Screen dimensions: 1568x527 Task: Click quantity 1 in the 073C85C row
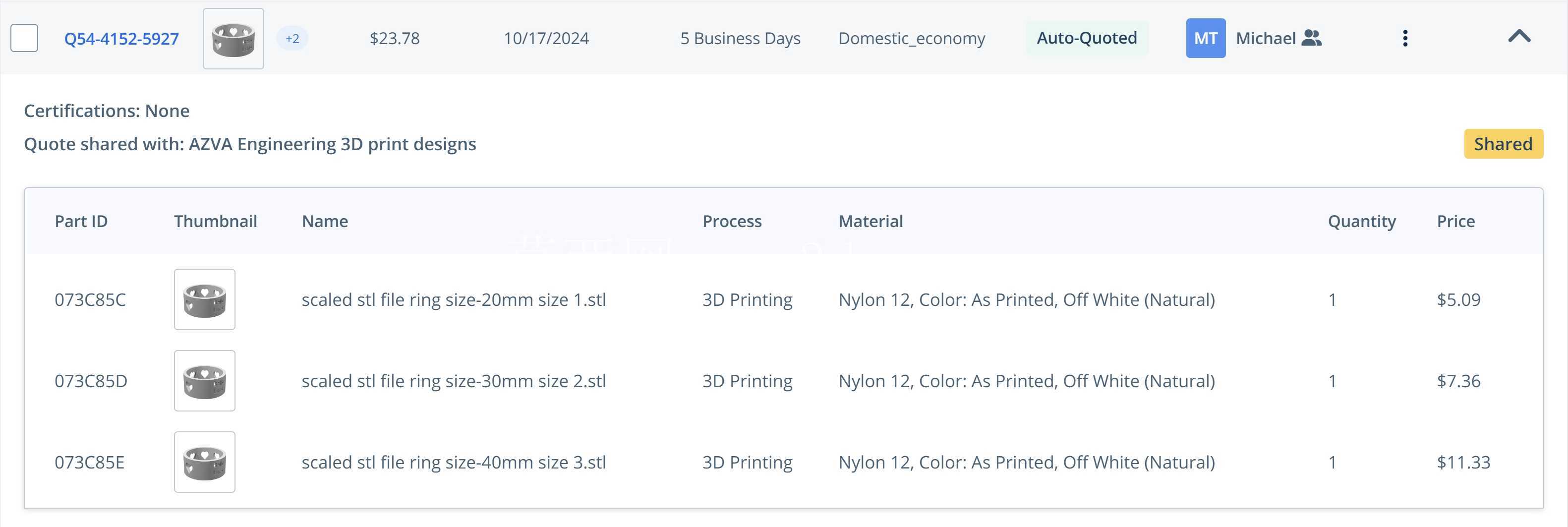point(1332,299)
